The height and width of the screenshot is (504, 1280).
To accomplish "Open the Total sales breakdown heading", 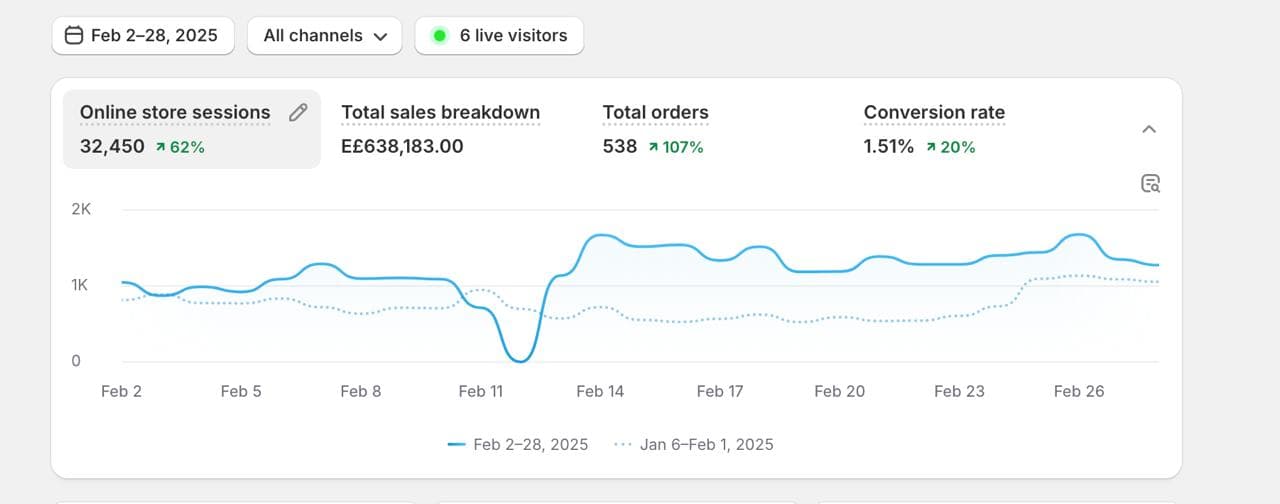I will pyautogui.click(x=440, y=113).
